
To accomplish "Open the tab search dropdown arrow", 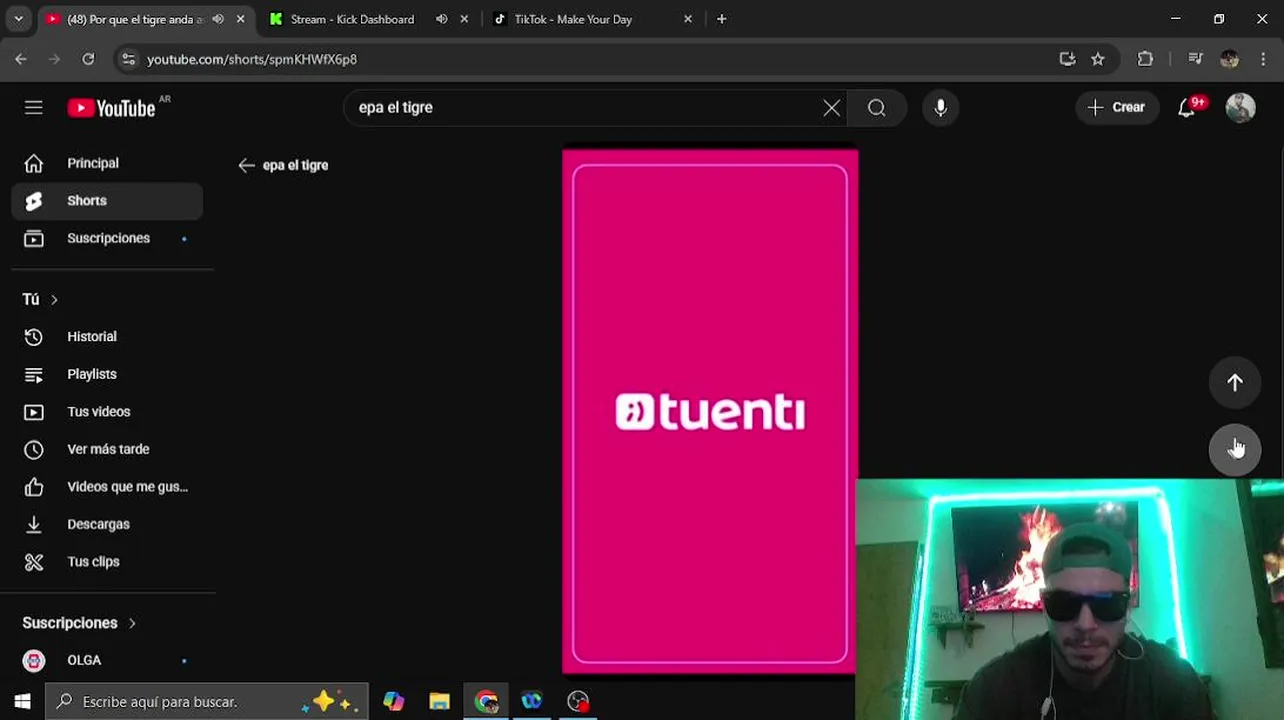I will click(x=18, y=19).
